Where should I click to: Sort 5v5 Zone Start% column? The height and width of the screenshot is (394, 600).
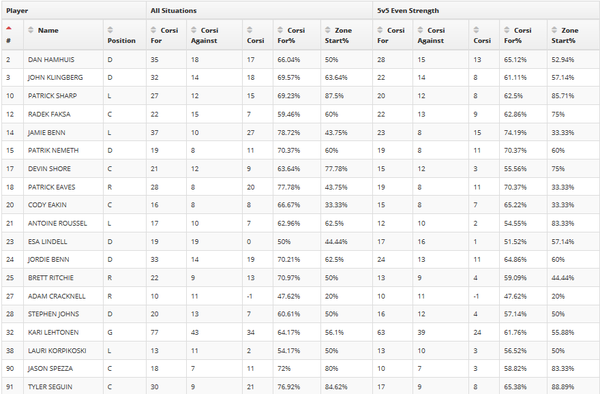554,30
